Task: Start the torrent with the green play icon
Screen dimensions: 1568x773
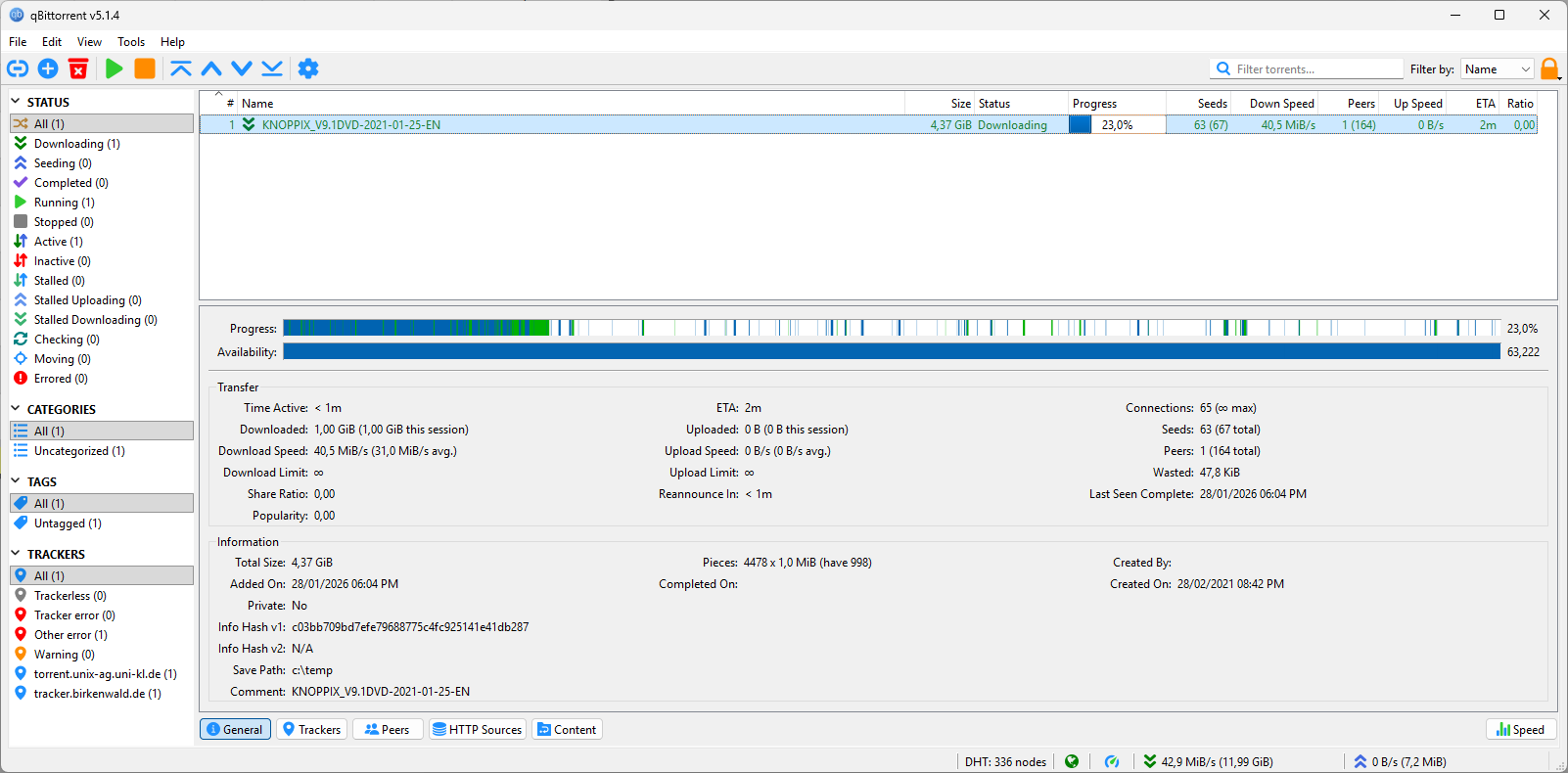Action: click(115, 68)
